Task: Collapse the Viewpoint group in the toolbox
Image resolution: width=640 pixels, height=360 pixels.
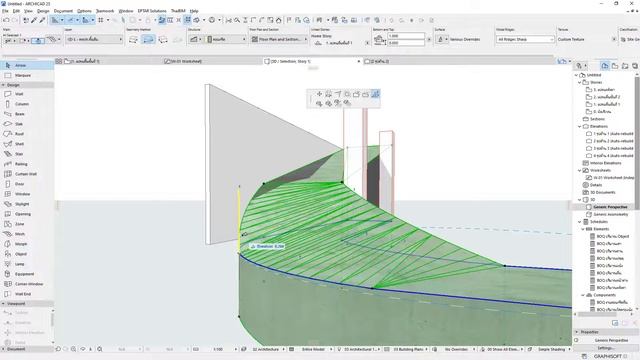Action: coord(3,304)
